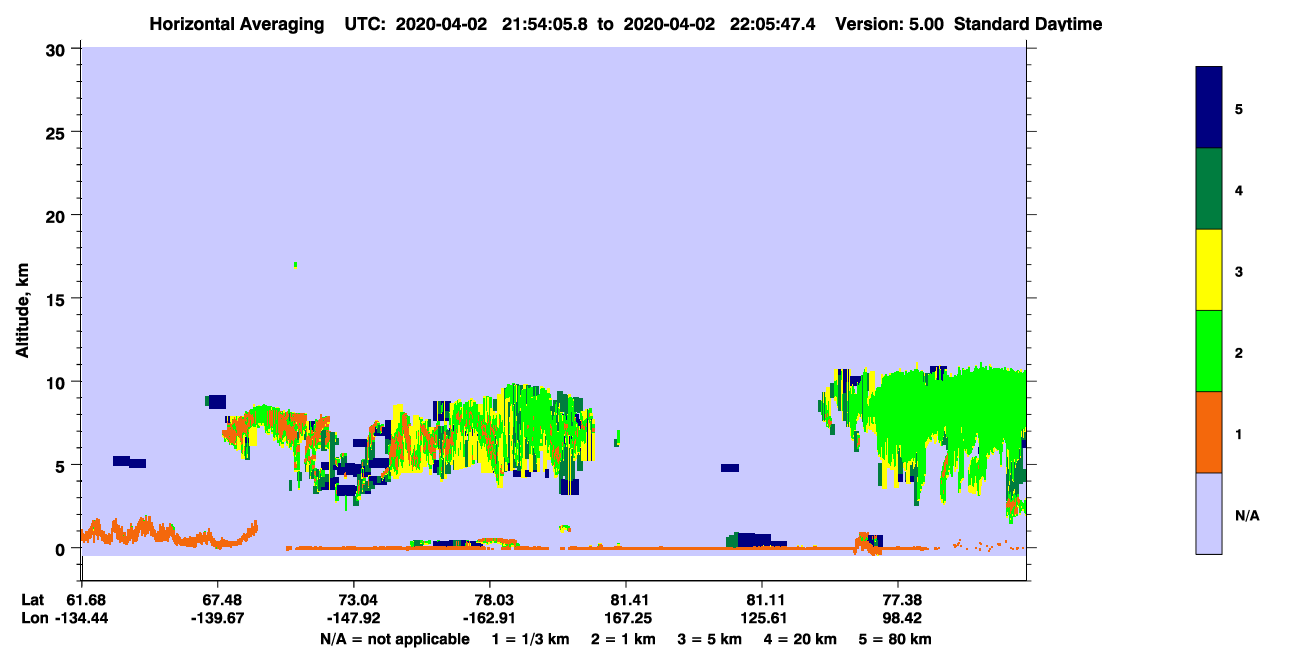
Task: Click longitude value 98.42
Action: [898, 618]
